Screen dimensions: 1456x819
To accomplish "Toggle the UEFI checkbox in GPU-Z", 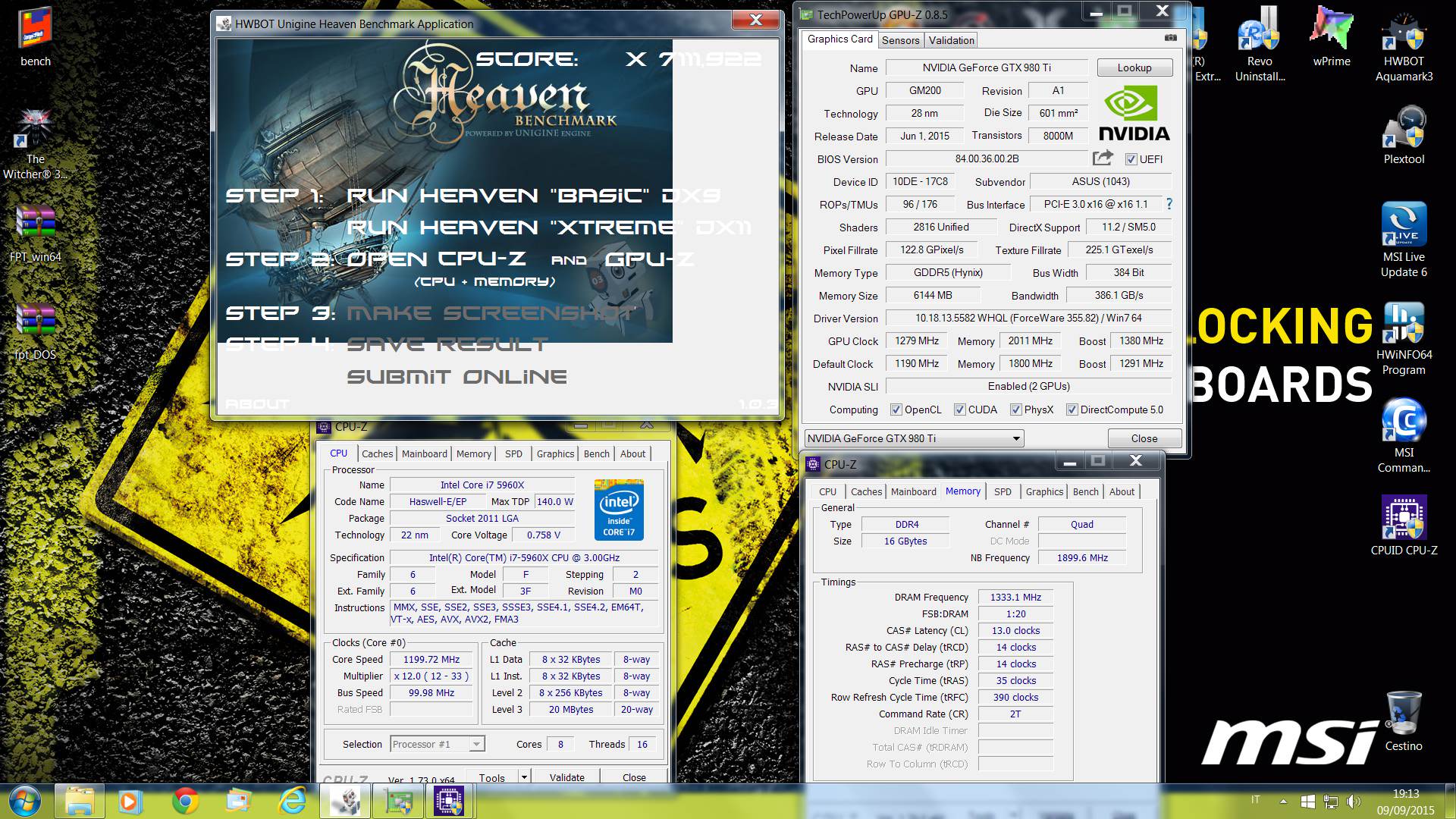I will click(x=1131, y=159).
